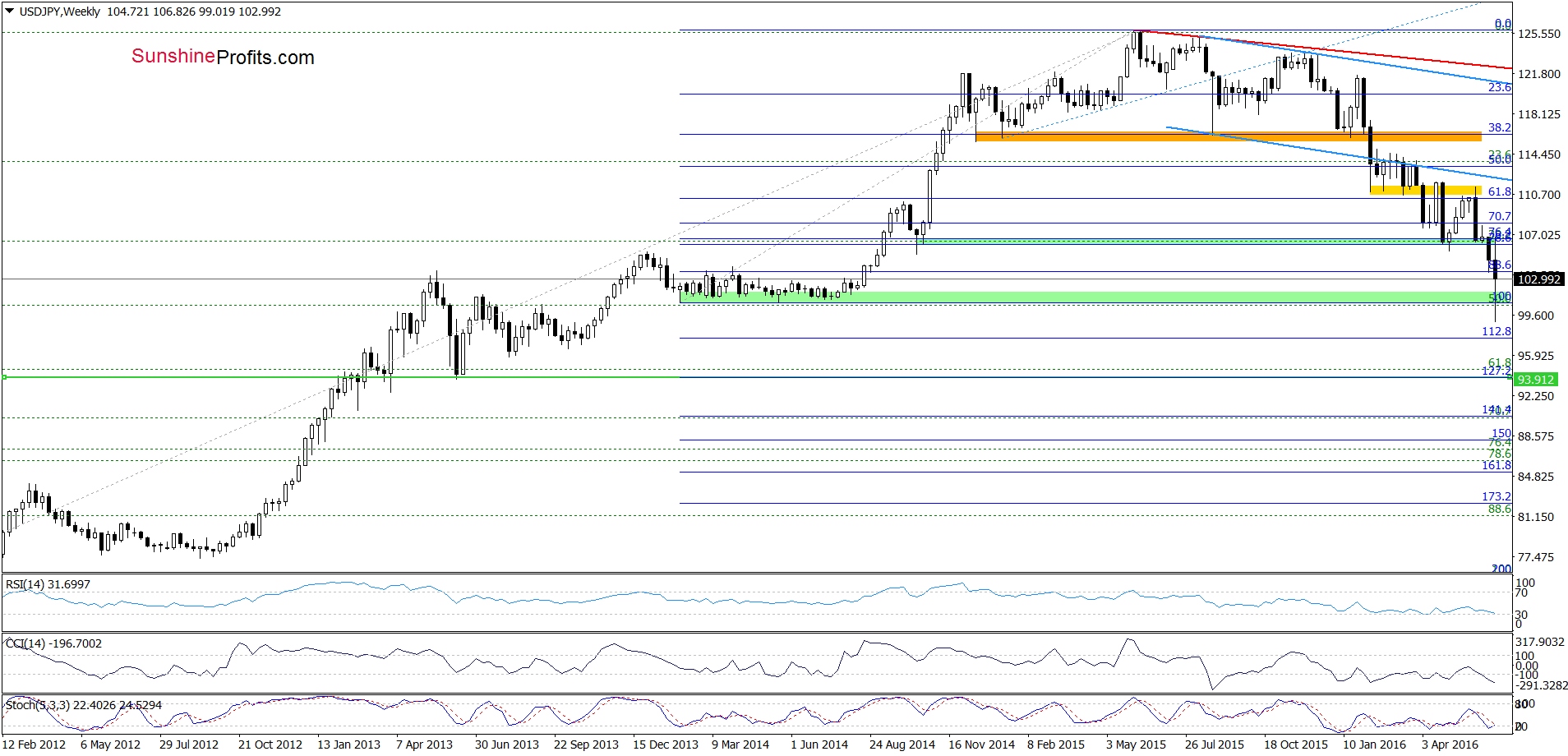Click the 6 May 2012 date label
Image resolution: width=1568 pixels, height=756 pixels.
click(x=110, y=744)
